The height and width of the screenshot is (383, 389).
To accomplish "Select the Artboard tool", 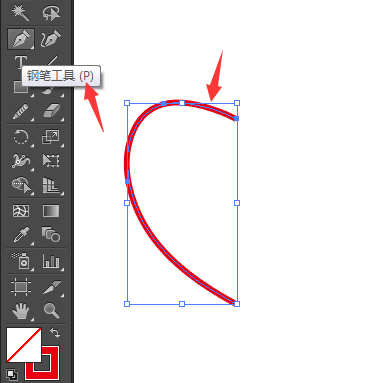I will 21,287.
